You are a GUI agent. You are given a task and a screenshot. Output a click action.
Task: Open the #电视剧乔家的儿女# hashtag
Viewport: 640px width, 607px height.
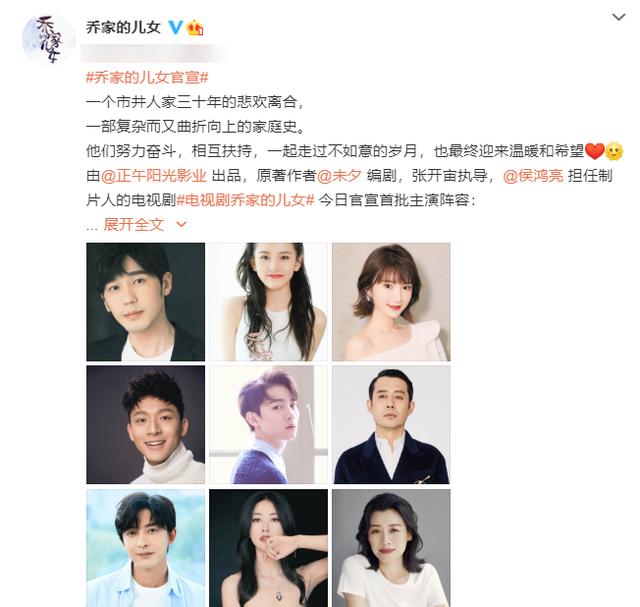point(245,200)
